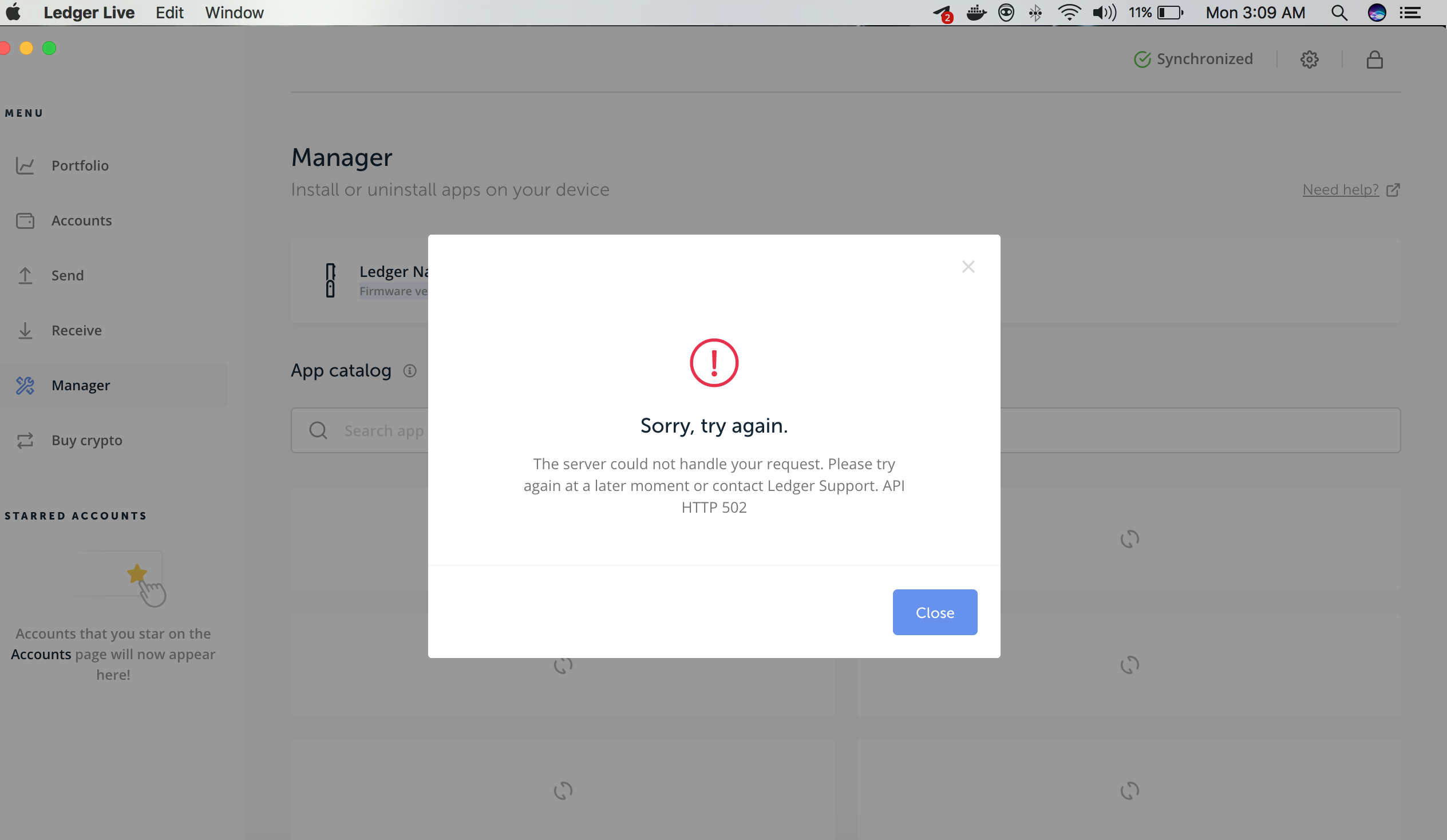
Task: Open the Send screen
Action: click(67, 275)
